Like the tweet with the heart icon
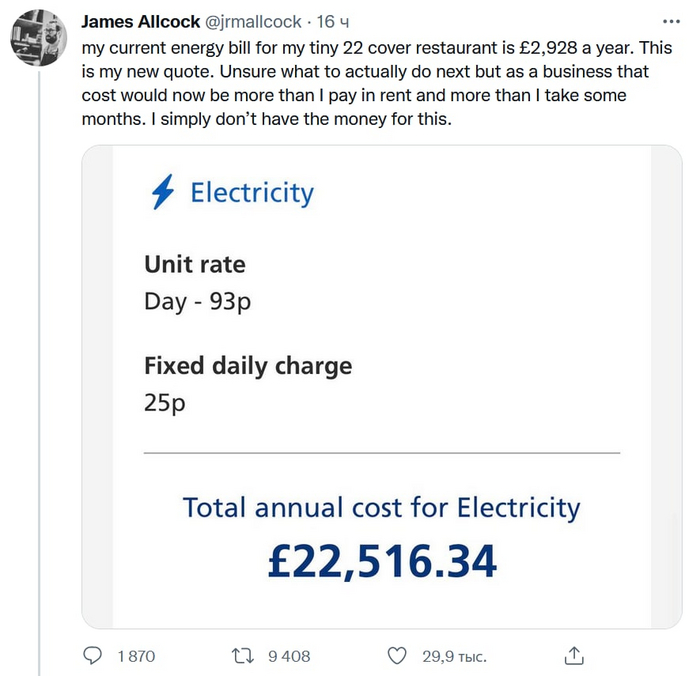The width and height of the screenshot is (700, 676). tap(397, 656)
